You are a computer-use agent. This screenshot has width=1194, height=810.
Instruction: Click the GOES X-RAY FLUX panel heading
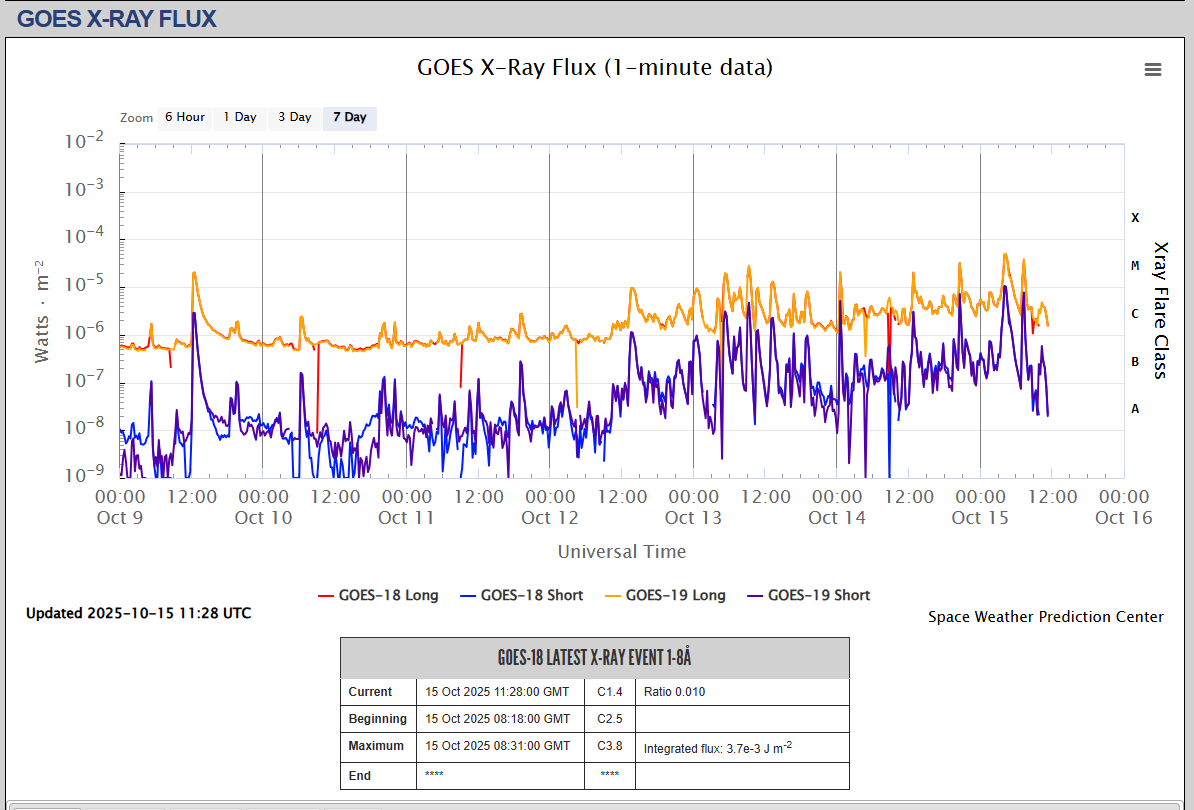(117, 18)
